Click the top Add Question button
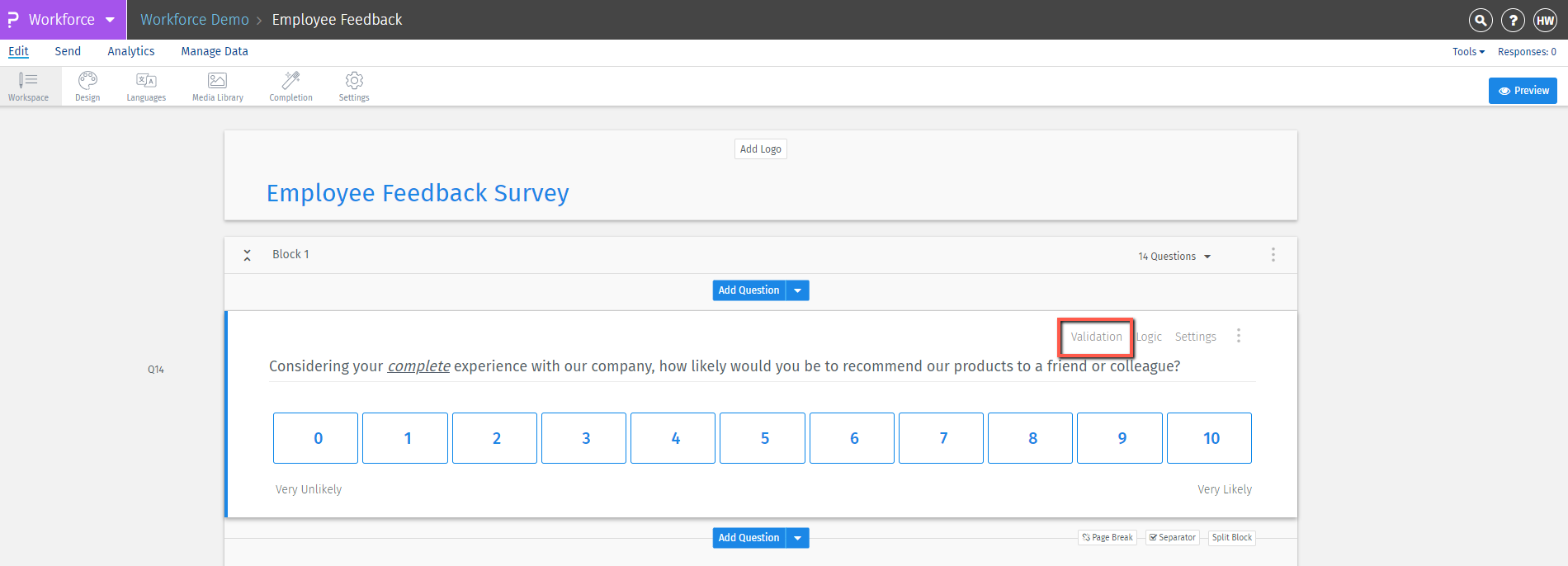Screen dimensions: 1568x566 [x=749, y=290]
